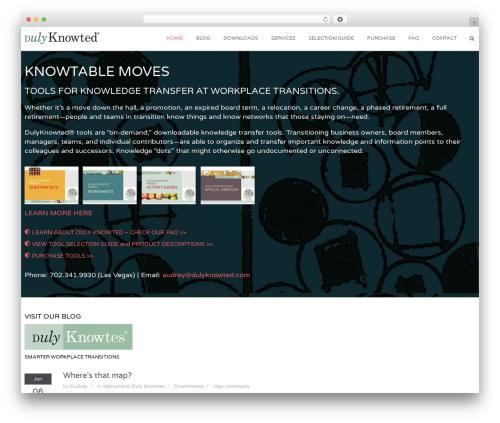The height and width of the screenshot is (423, 500).
Task: Click the Audrey author link
Action: click(79, 386)
